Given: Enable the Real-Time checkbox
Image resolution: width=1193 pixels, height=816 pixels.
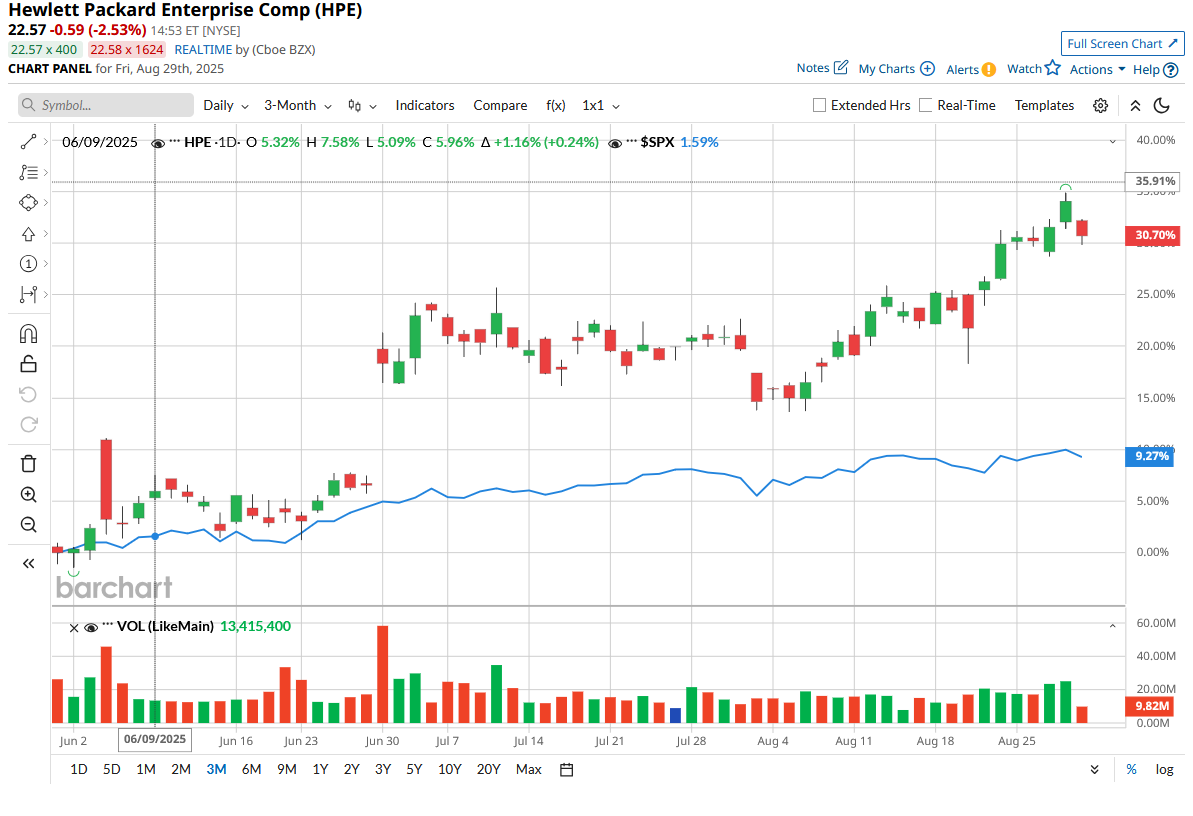Looking at the screenshot, I should 926,105.
